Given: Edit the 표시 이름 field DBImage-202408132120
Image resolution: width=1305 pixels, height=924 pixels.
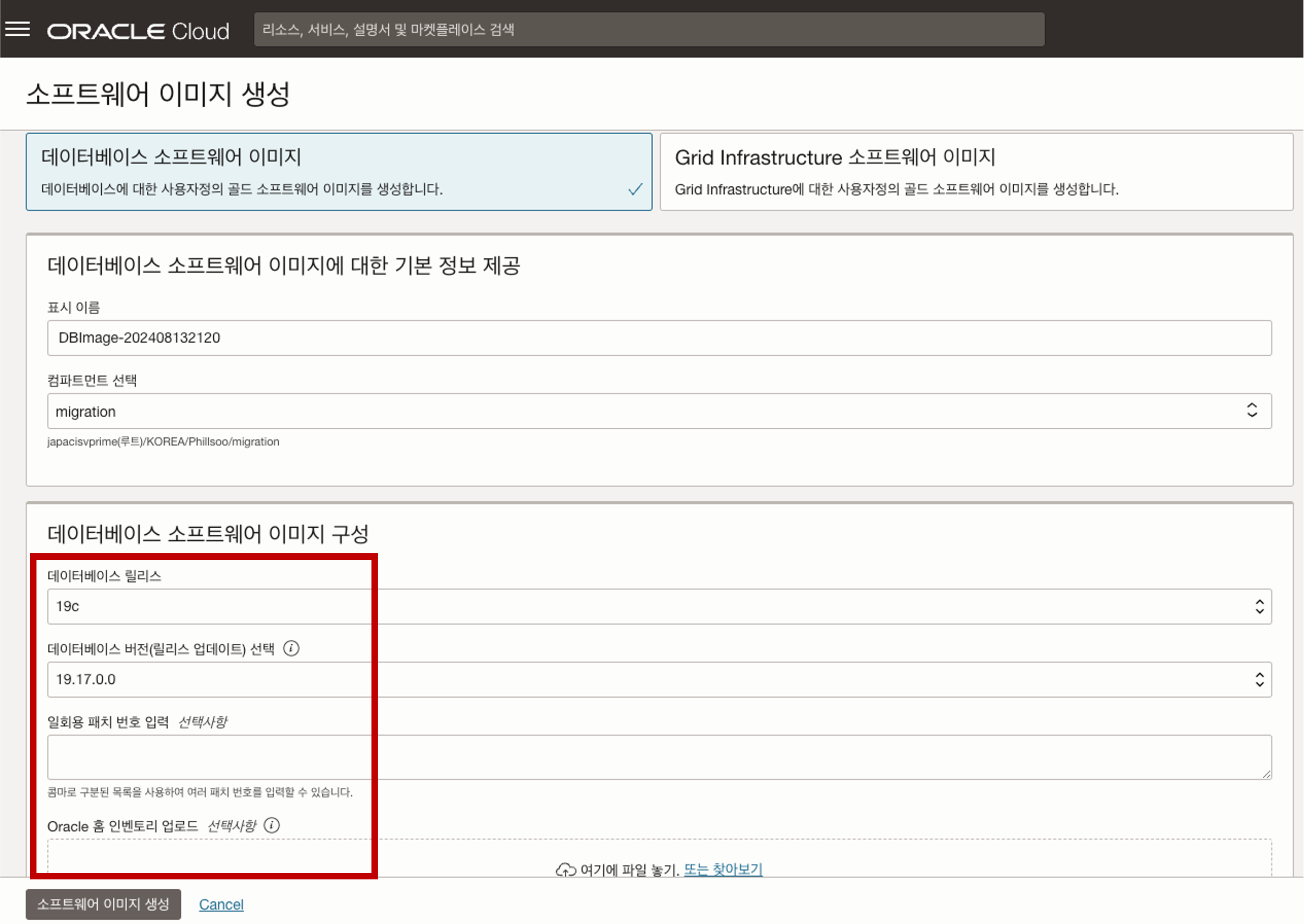Looking at the screenshot, I should click(x=659, y=338).
